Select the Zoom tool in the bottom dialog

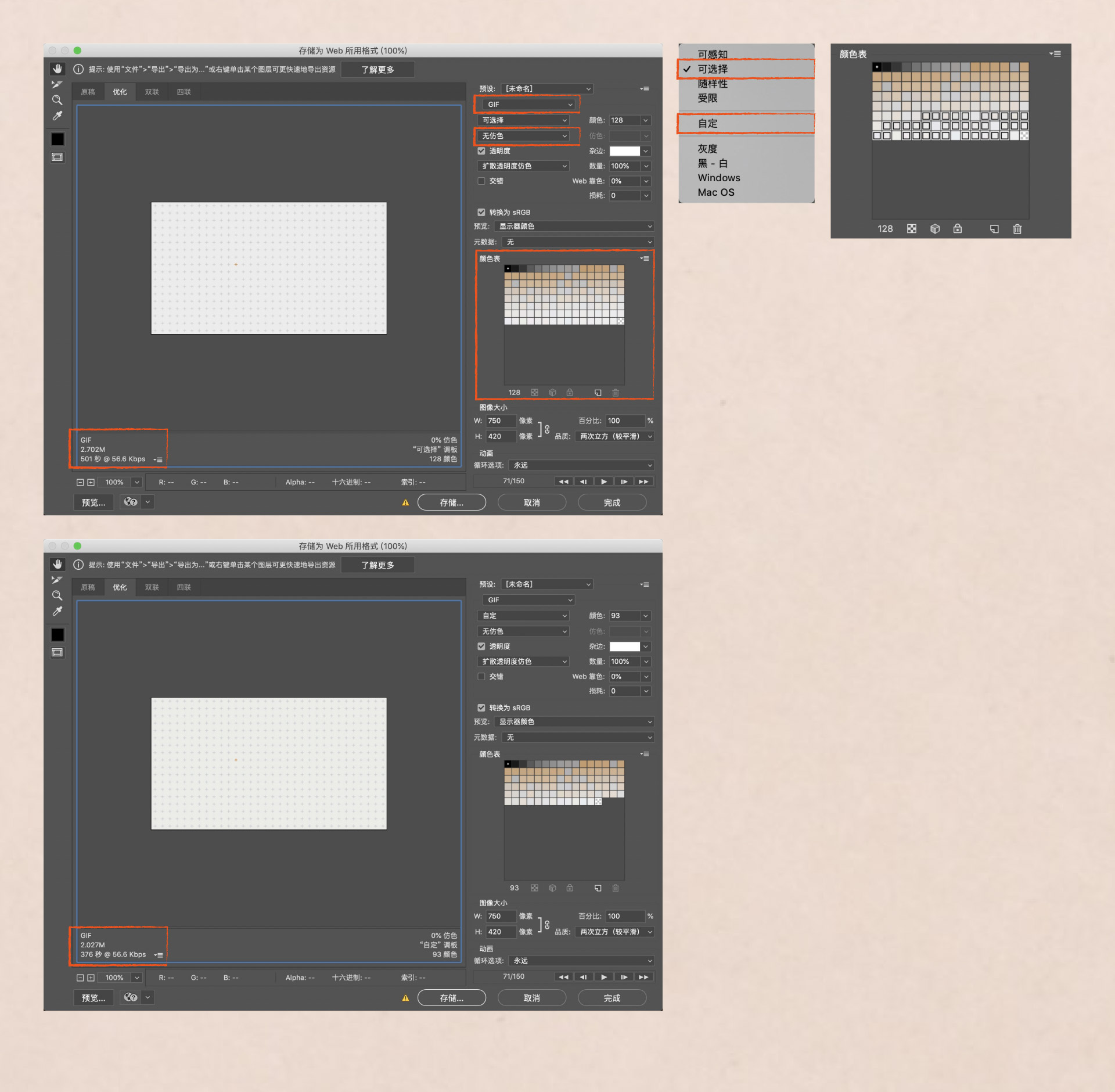pyautogui.click(x=57, y=595)
